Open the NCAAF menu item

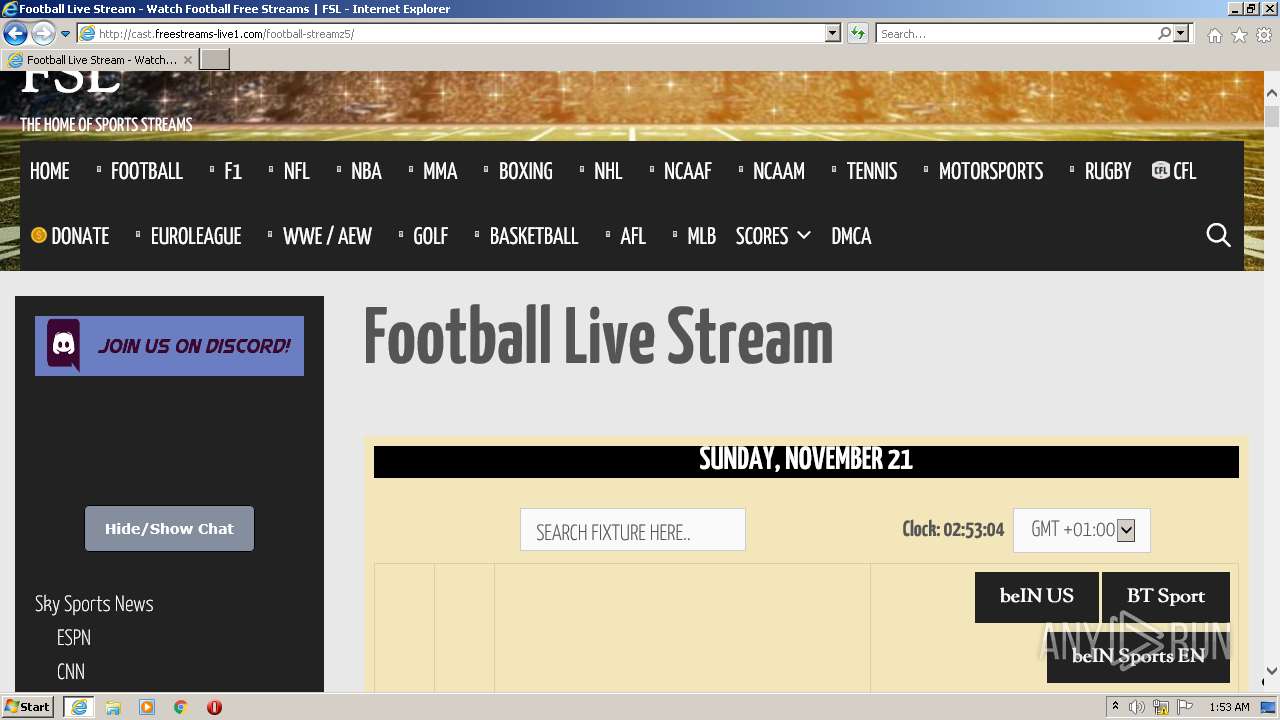coord(688,171)
